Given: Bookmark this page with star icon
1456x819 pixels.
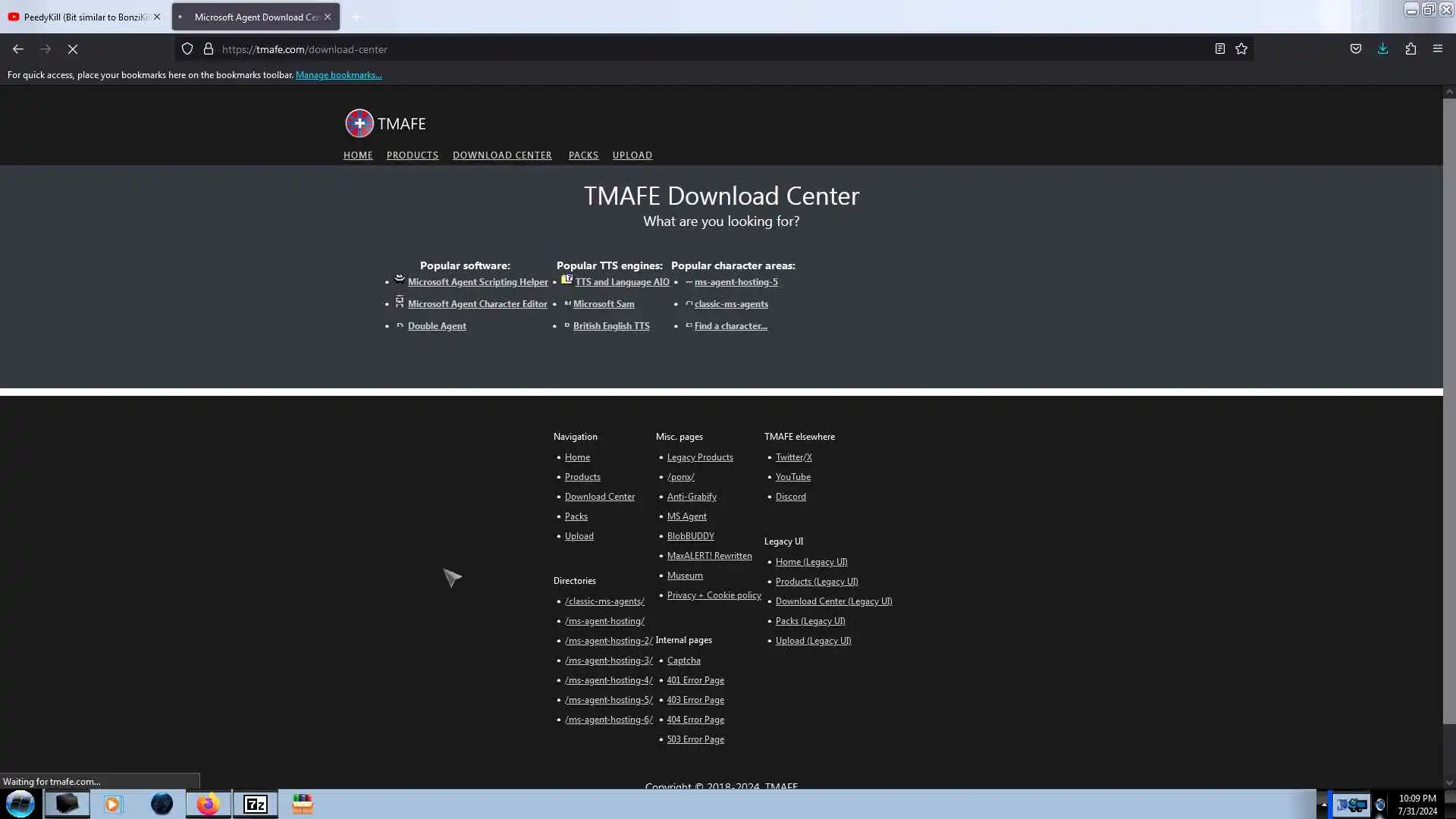Looking at the screenshot, I should pos(1241,49).
